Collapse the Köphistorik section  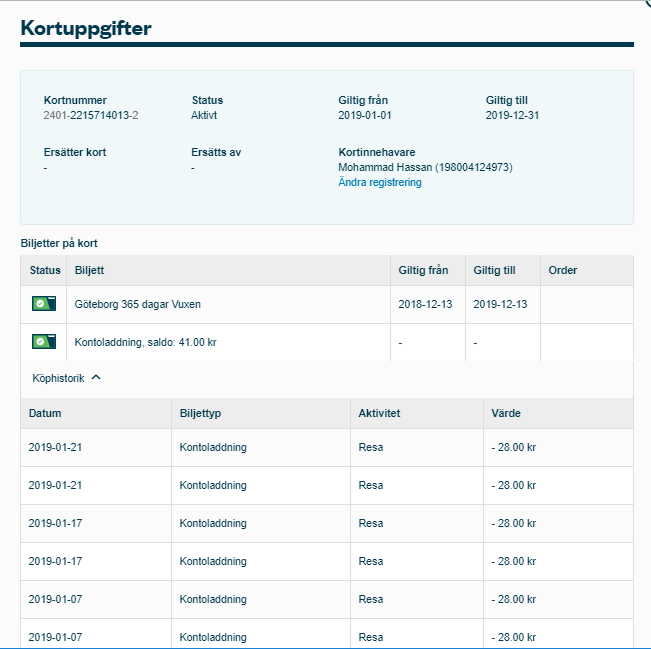tap(67, 378)
